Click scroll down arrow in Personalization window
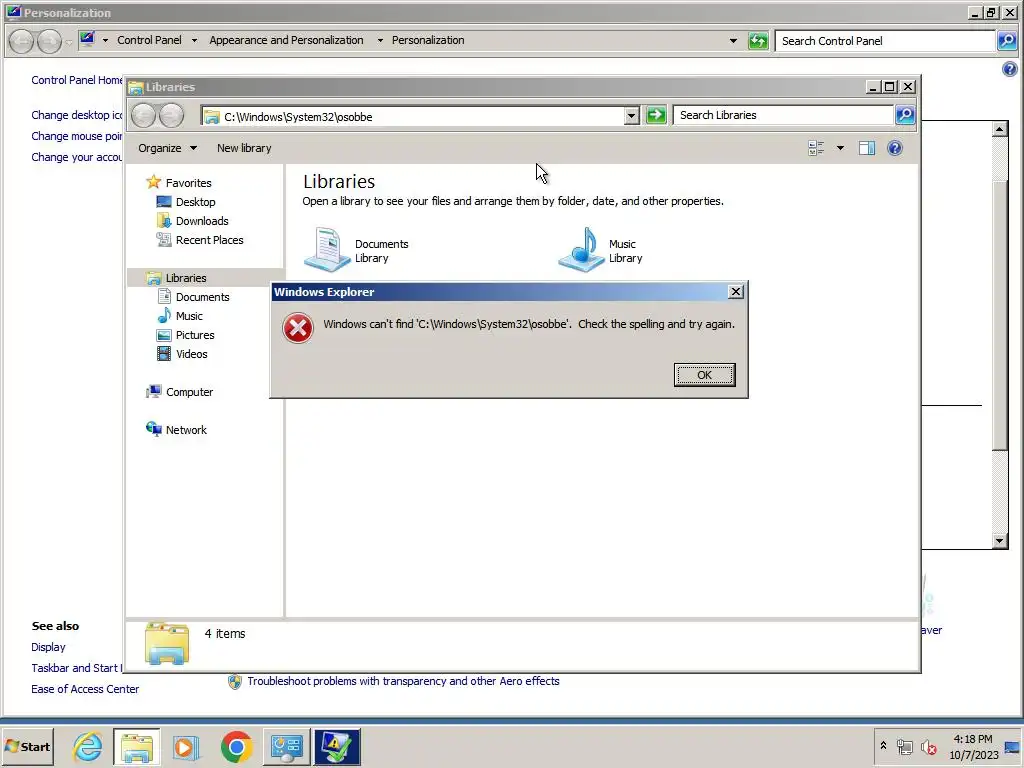 999,541
